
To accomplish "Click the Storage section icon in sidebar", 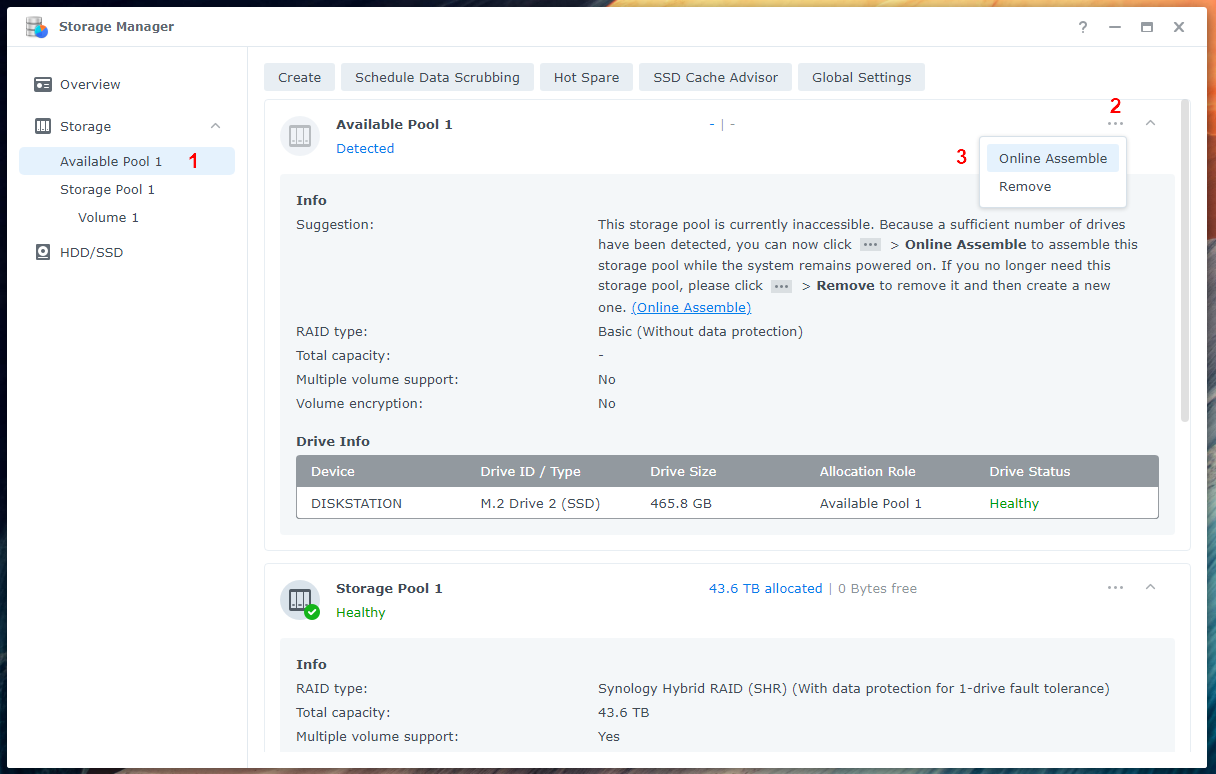I will point(43,127).
